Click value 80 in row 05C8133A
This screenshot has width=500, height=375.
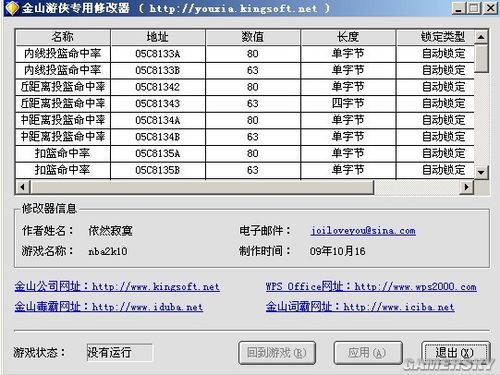coord(253,54)
